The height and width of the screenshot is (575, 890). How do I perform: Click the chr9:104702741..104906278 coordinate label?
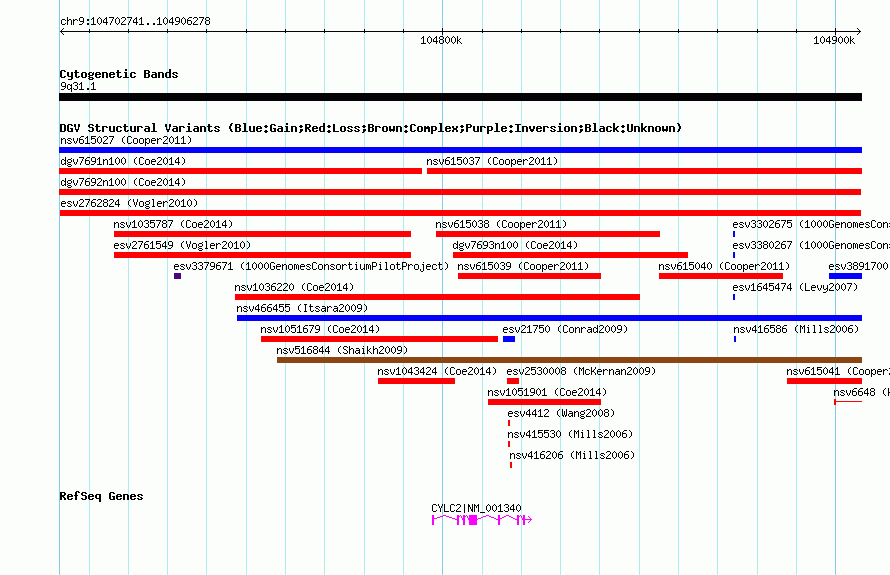pos(135,22)
